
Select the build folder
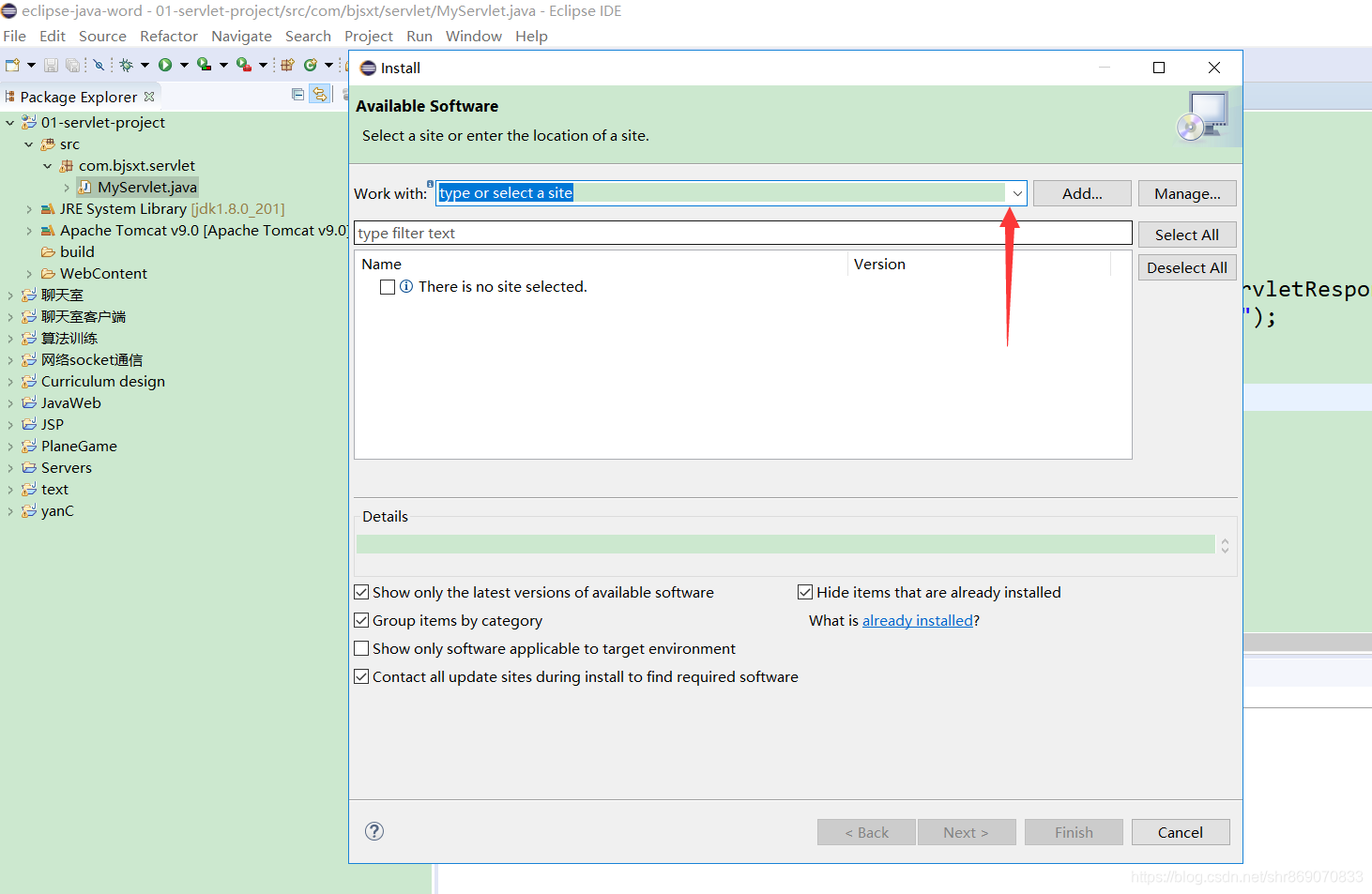pyautogui.click(x=77, y=252)
